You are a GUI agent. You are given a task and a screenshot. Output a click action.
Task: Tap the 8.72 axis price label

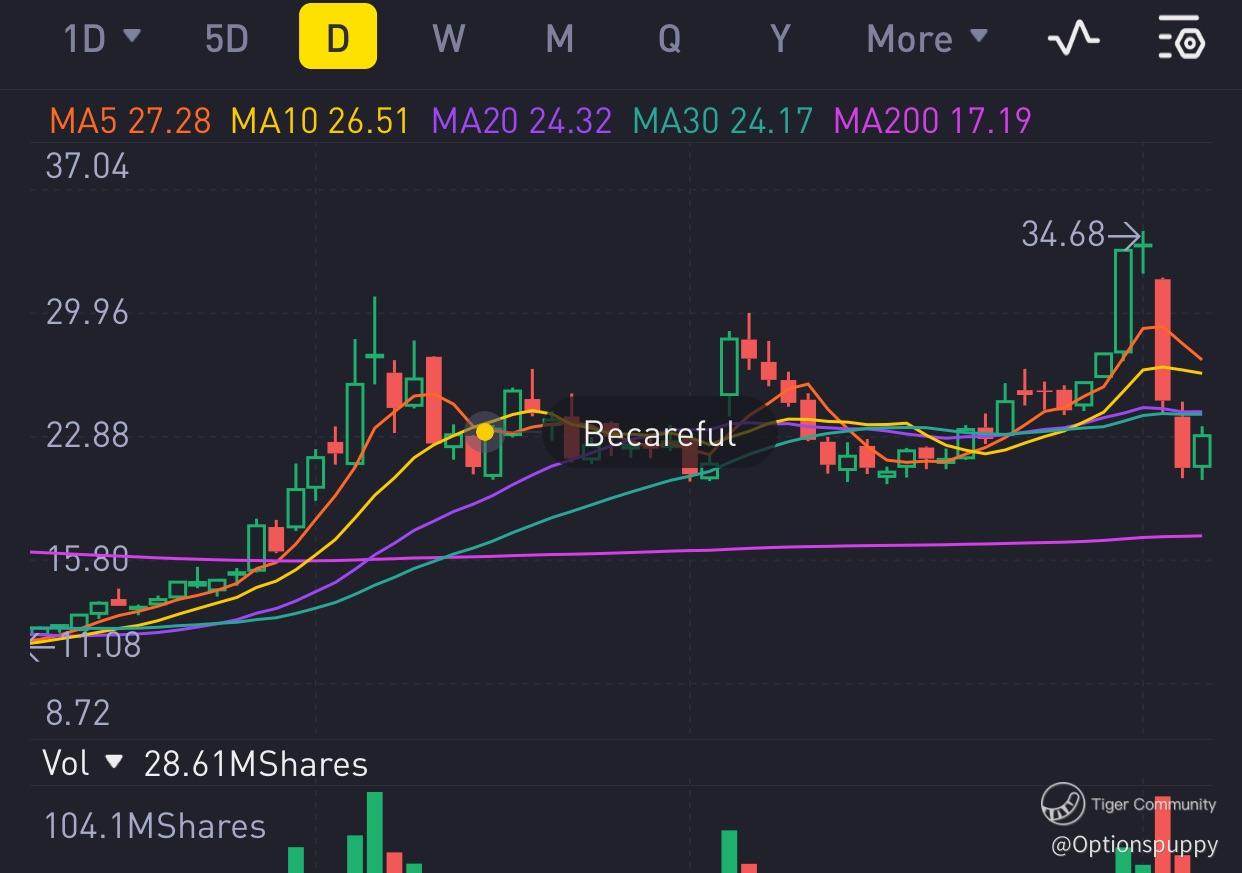(x=77, y=713)
